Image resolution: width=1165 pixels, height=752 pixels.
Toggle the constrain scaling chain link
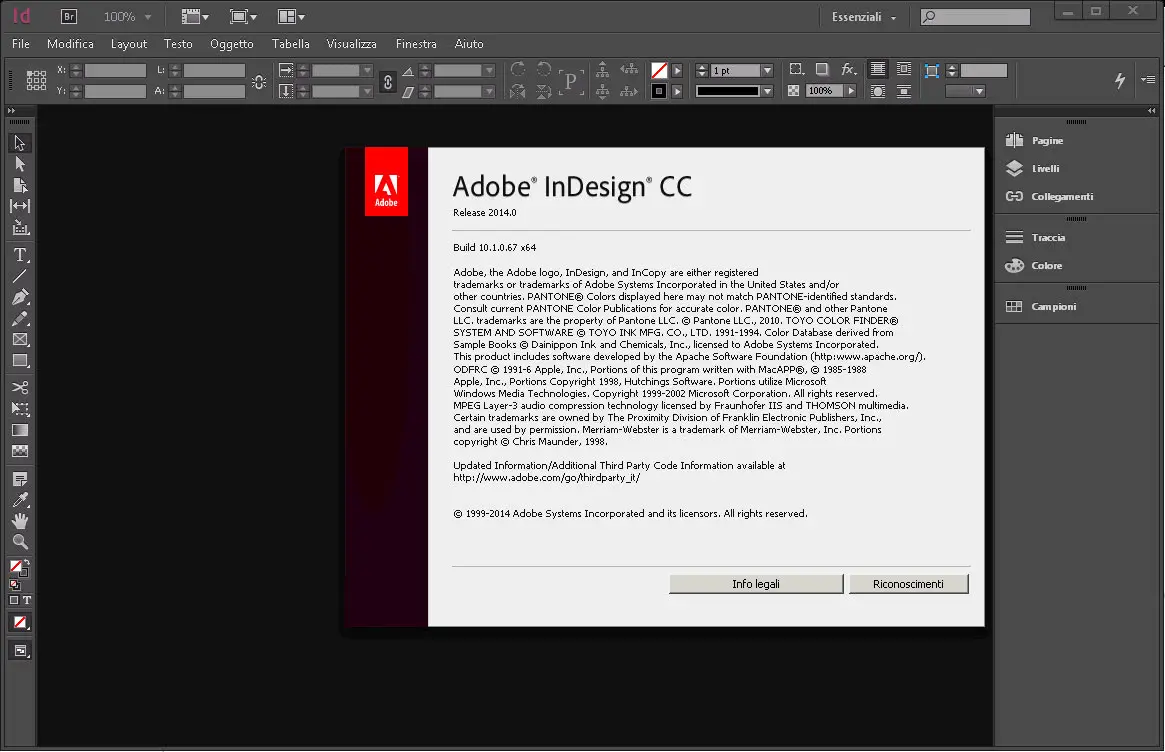click(x=387, y=82)
